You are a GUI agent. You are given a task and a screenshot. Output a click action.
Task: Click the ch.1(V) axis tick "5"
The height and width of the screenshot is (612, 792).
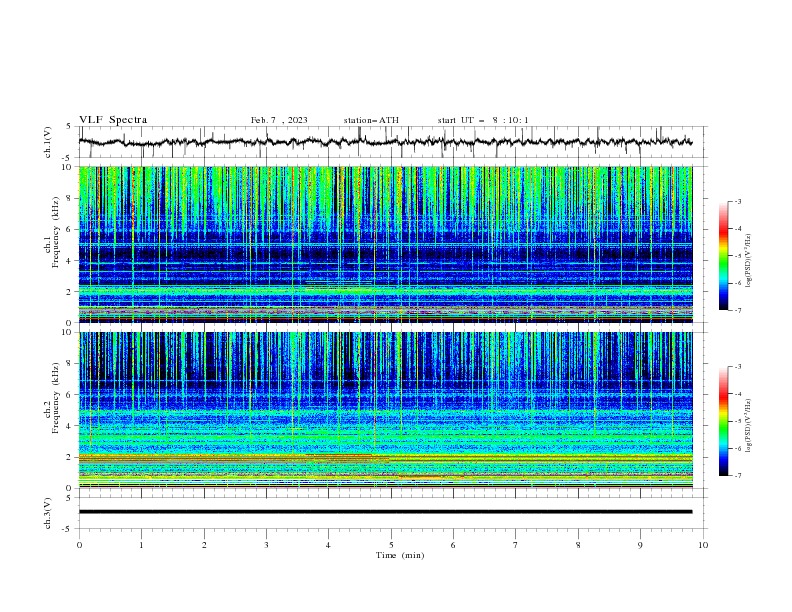pyautogui.click(x=70, y=126)
